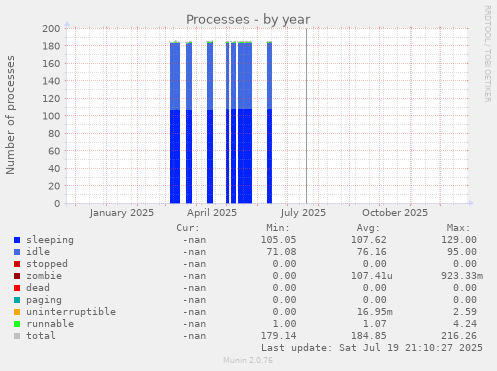Click the total legend color swatch
This screenshot has width=497, height=371.
tap(17, 336)
